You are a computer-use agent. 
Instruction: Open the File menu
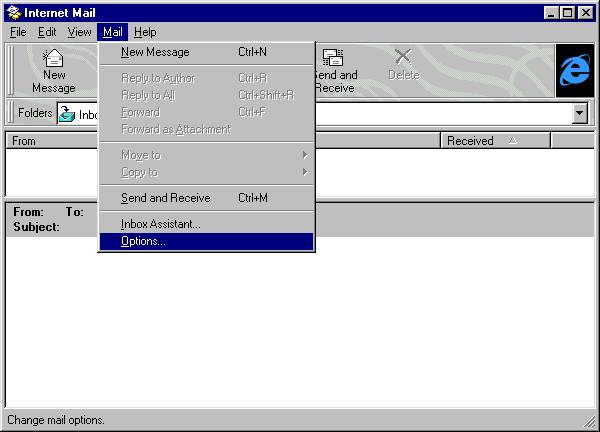point(18,32)
